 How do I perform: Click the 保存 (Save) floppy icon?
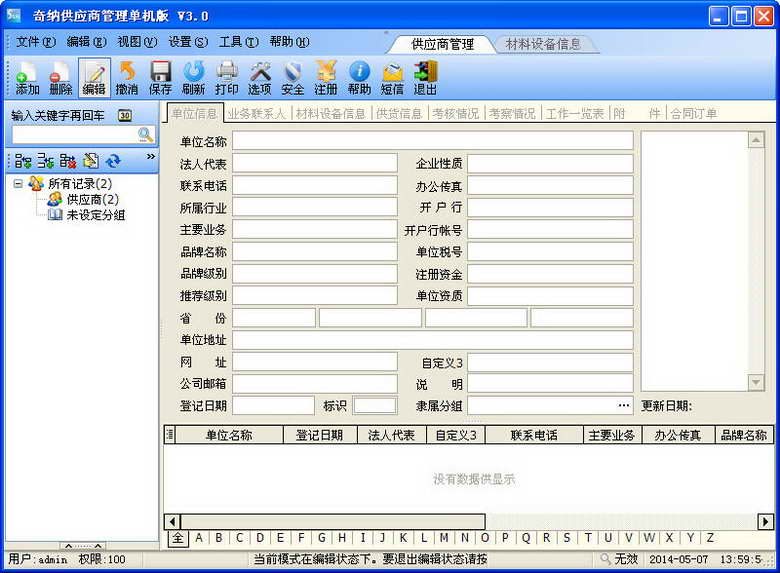[160, 78]
